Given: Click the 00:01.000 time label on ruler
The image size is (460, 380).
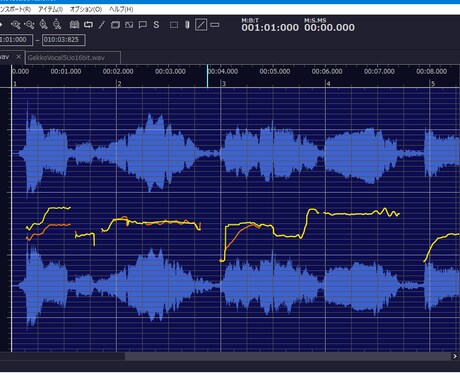Looking at the screenshot, I should [66, 71].
